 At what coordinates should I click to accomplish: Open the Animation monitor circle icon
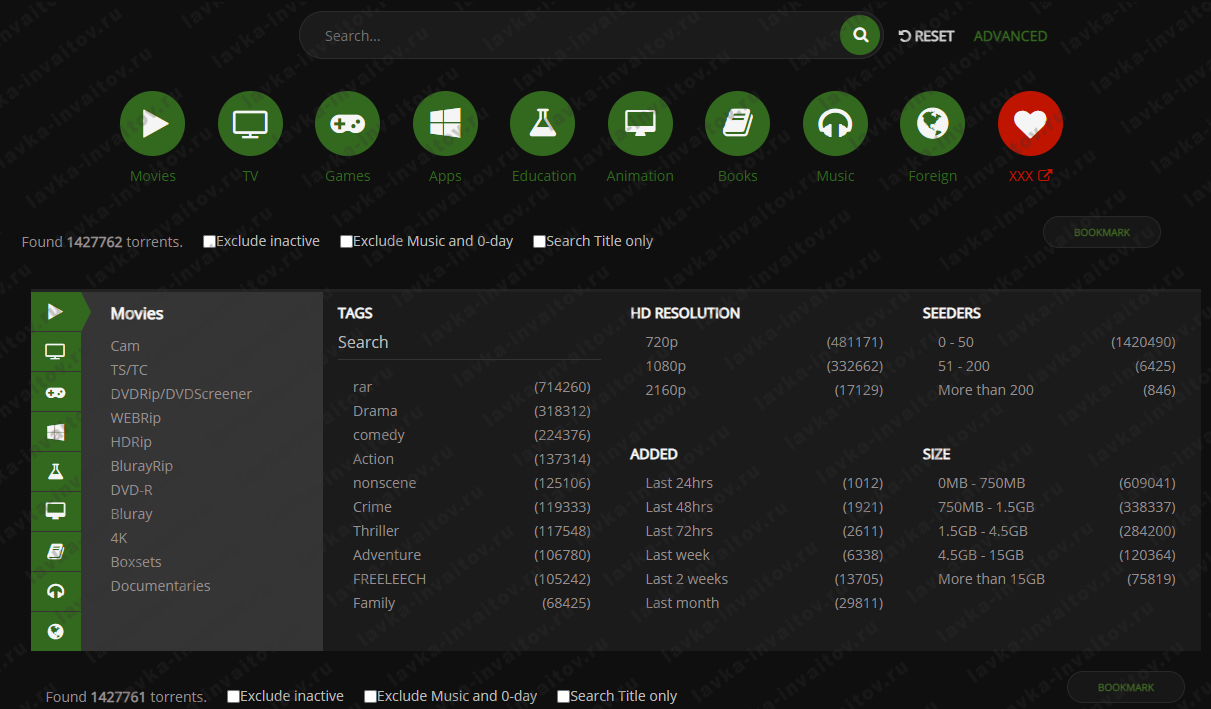640,124
